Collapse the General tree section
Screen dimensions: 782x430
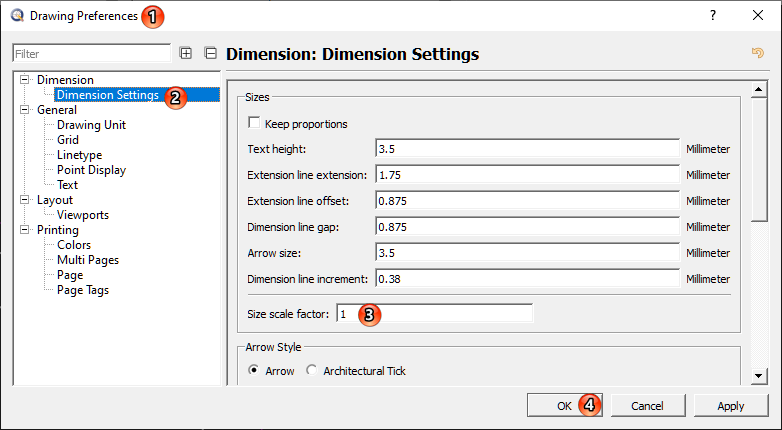[26, 110]
